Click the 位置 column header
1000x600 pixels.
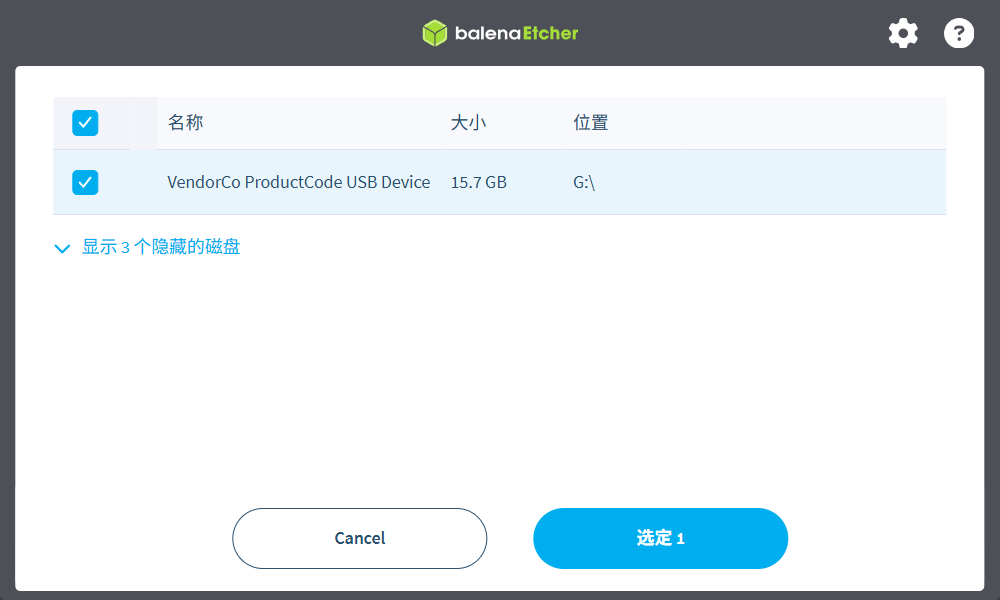590,123
